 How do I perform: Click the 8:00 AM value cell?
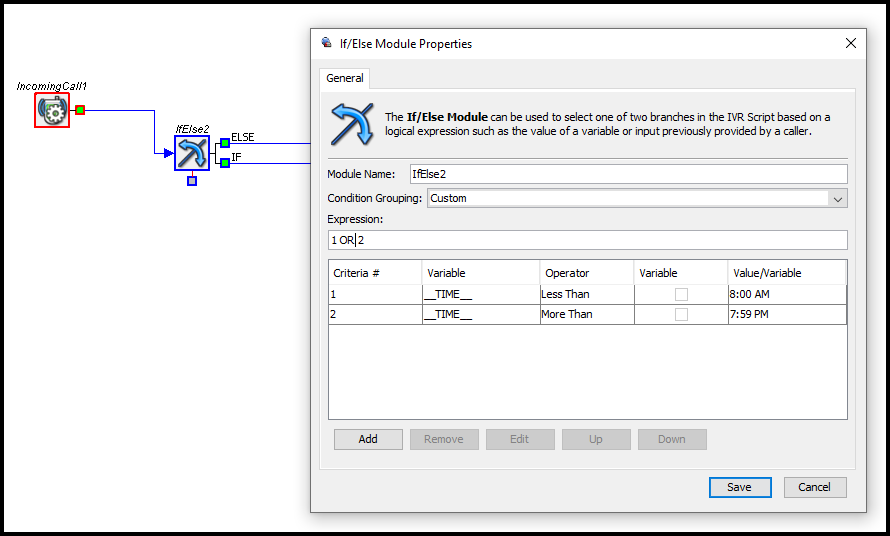tap(787, 294)
